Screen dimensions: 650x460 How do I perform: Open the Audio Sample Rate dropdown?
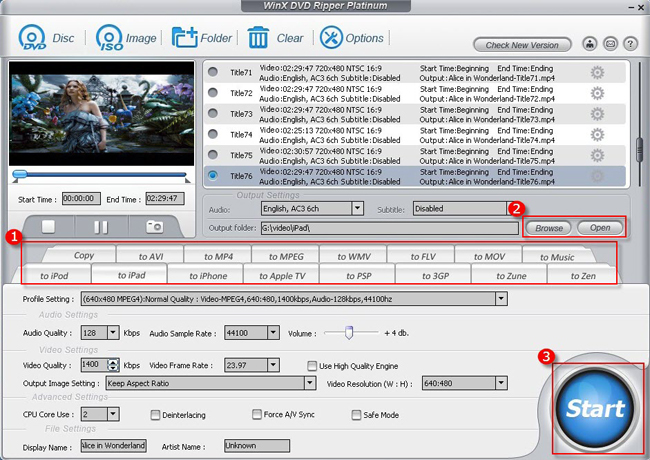[273, 332]
